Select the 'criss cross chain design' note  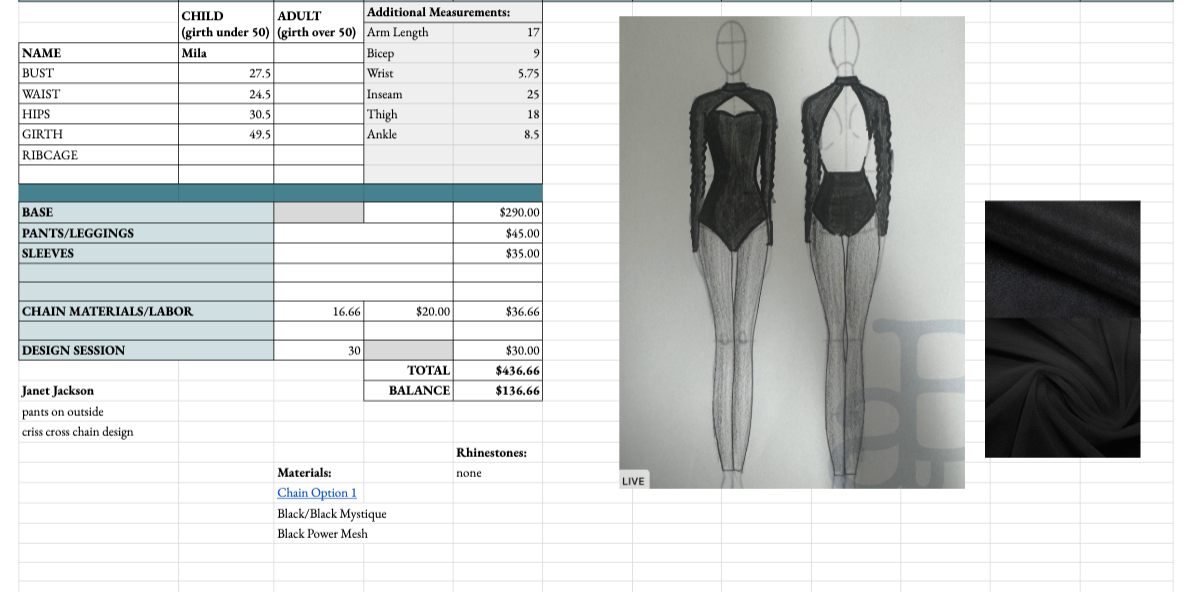98,432
